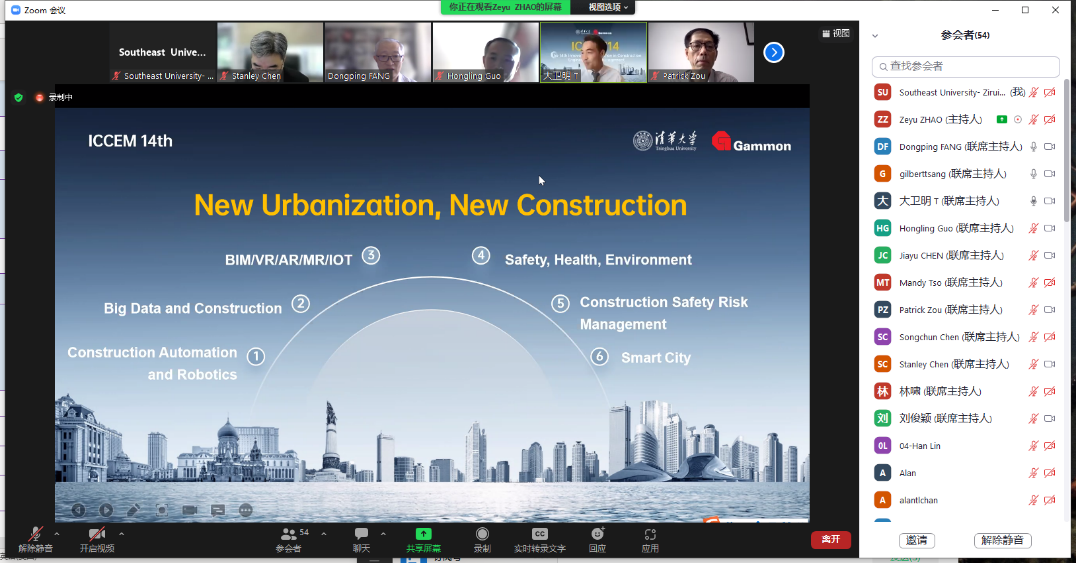Click the Unmute button below participants list
Viewport: 1076px width, 563px height.
point(1003,540)
